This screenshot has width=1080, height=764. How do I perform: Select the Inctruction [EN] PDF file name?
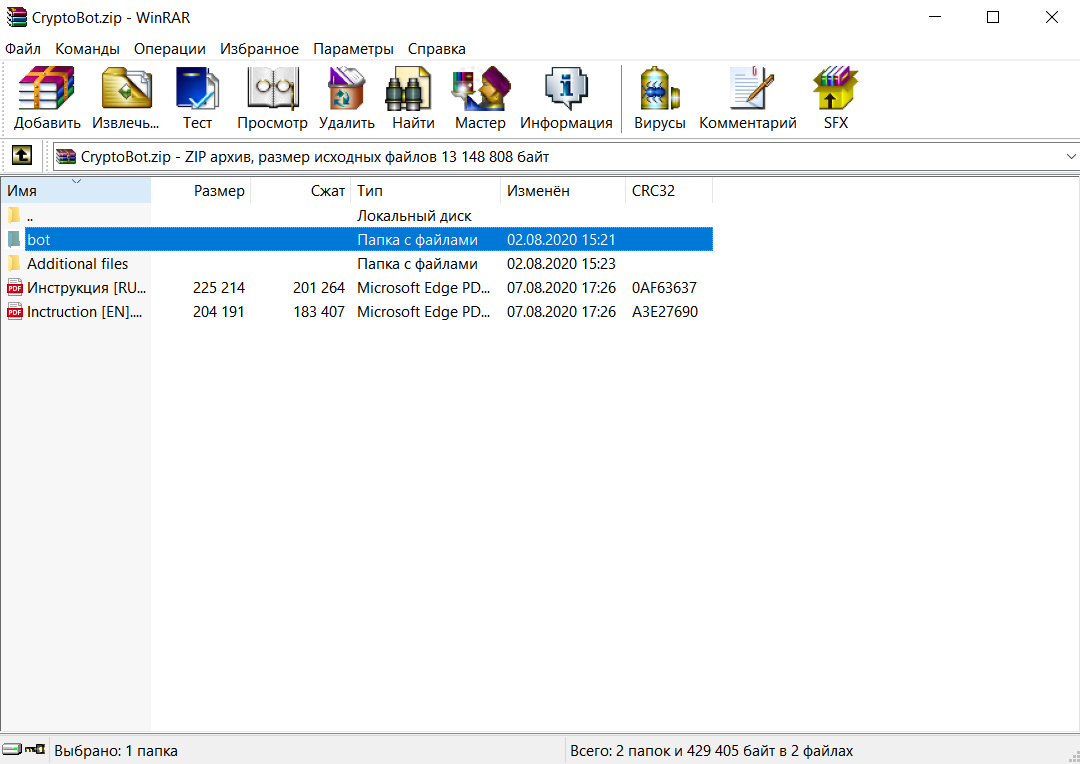(85, 312)
